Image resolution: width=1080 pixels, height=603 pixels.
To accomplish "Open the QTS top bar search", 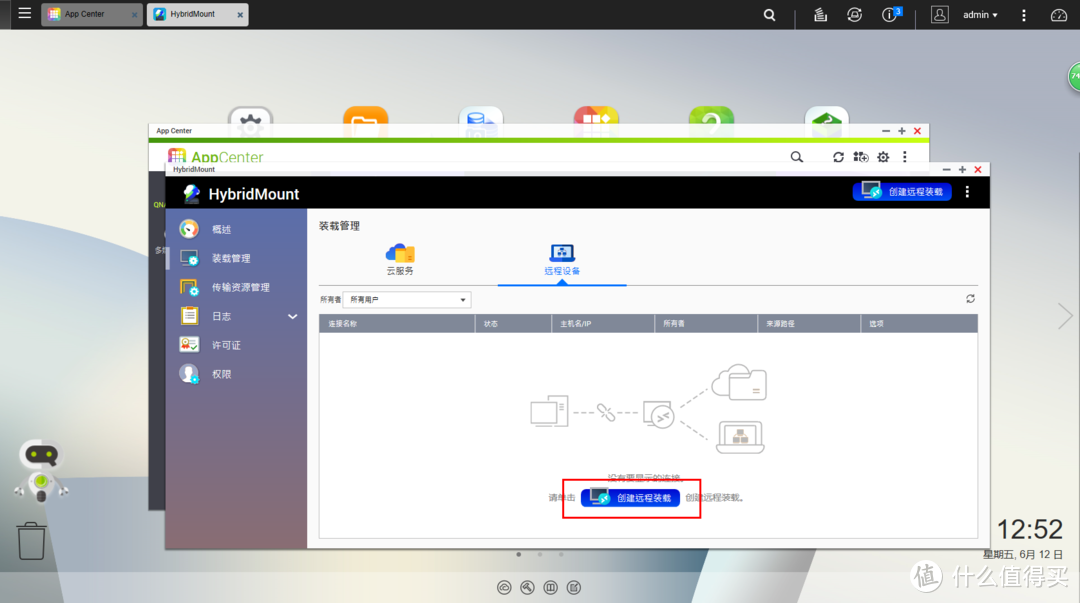I will pos(769,14).
